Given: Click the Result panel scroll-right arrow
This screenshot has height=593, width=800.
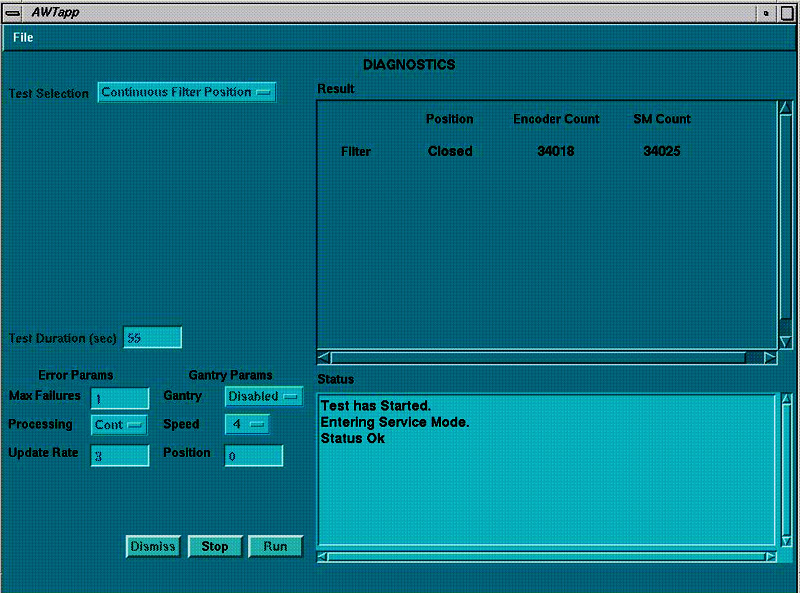Looking at the screenshot, I should pyautogui.click(x=769, y=357).
